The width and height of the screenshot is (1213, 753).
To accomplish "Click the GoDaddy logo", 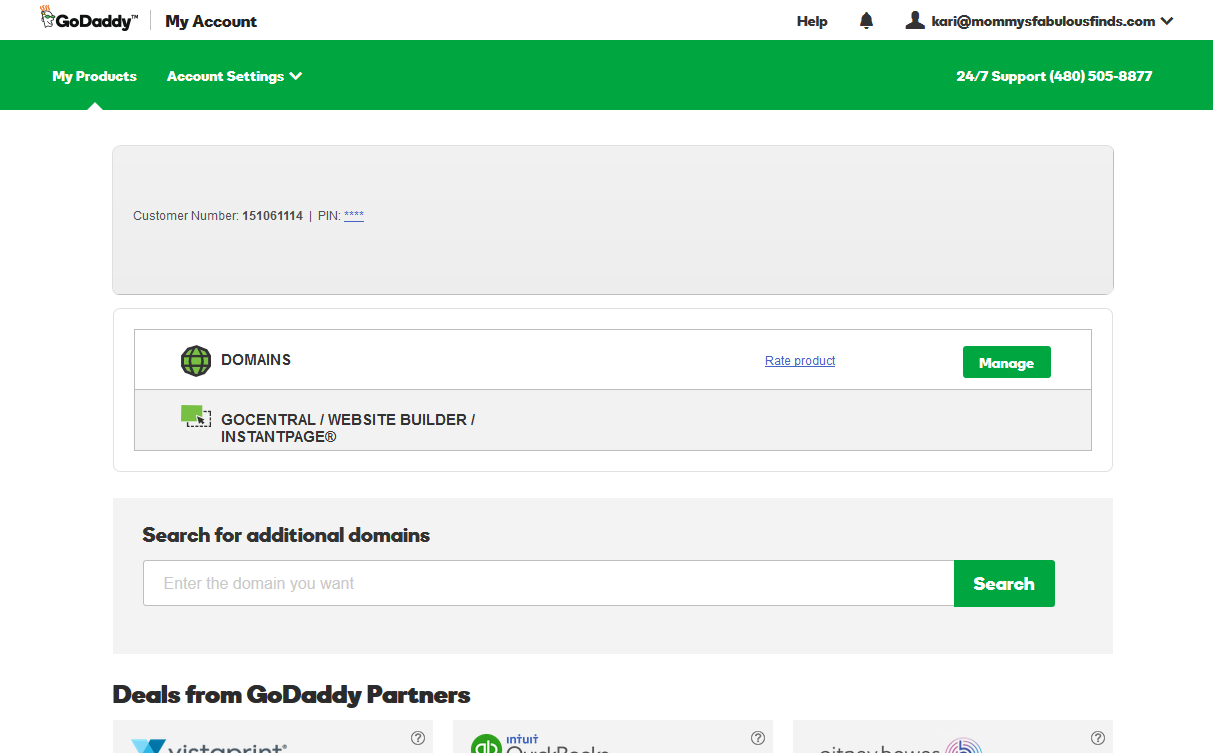I will click(x=89, y=19).
